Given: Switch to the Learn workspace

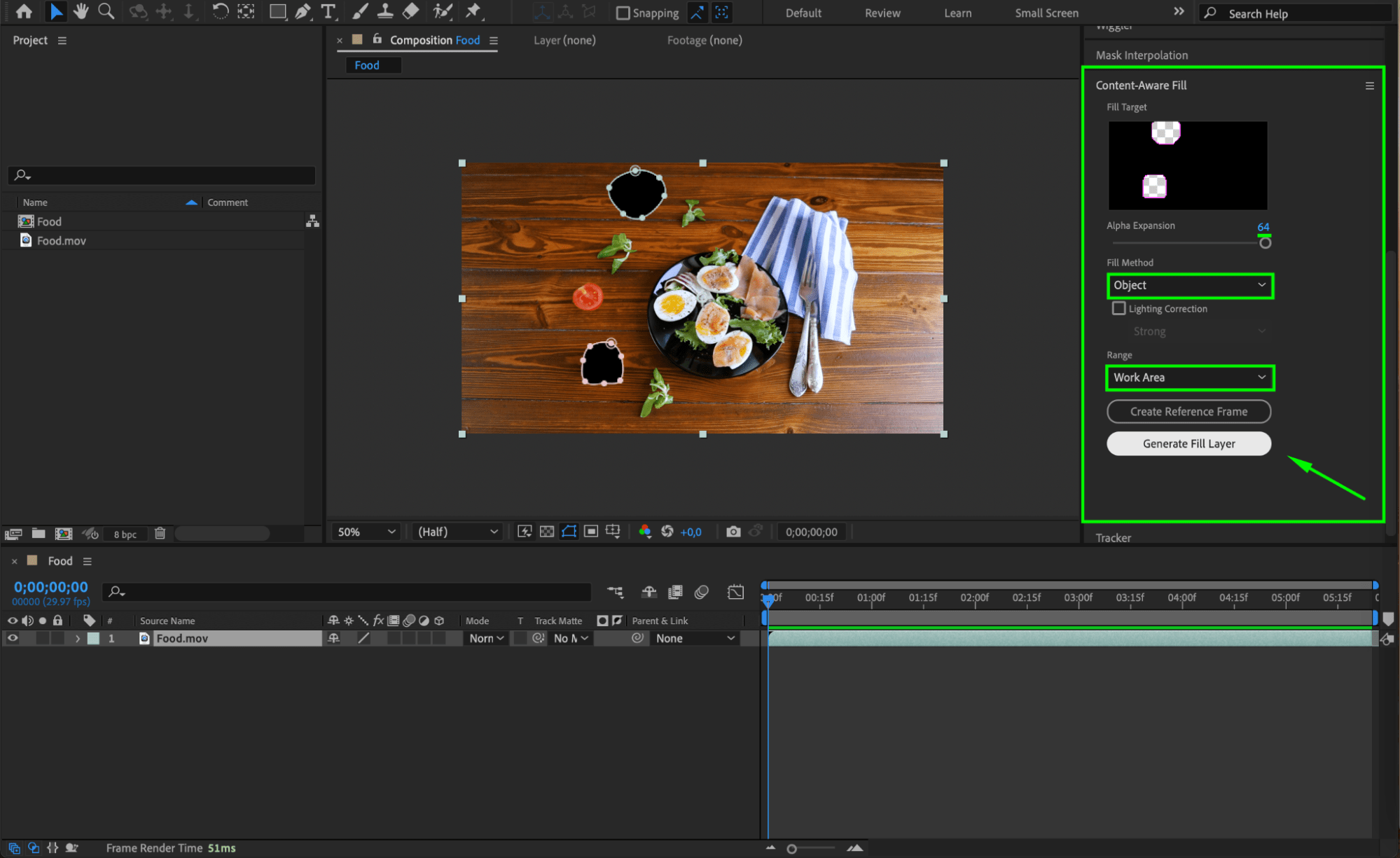Looking at the screenshot, I should [957, 13].
